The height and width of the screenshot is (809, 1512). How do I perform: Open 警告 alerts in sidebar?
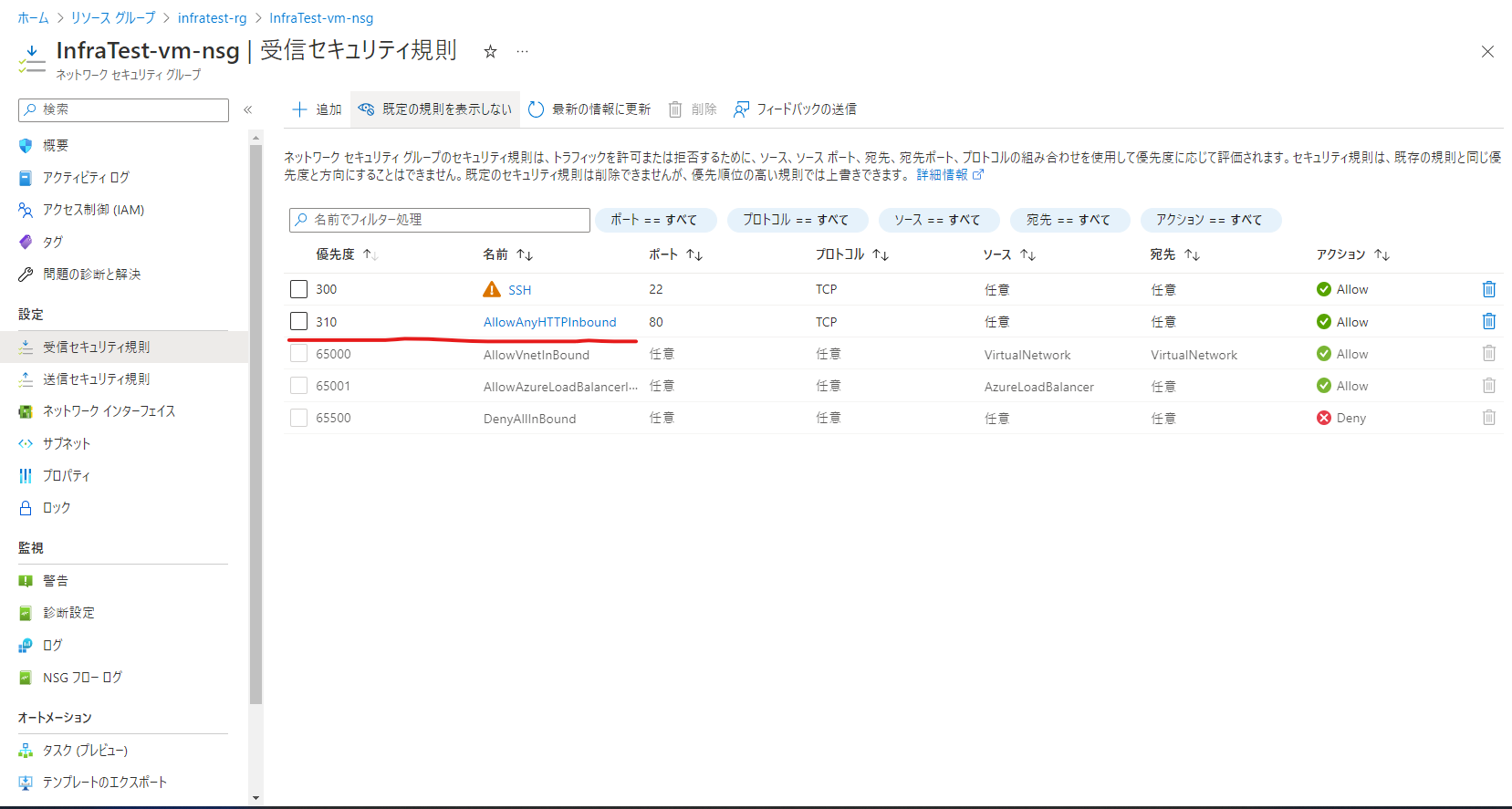click(56, 581)
